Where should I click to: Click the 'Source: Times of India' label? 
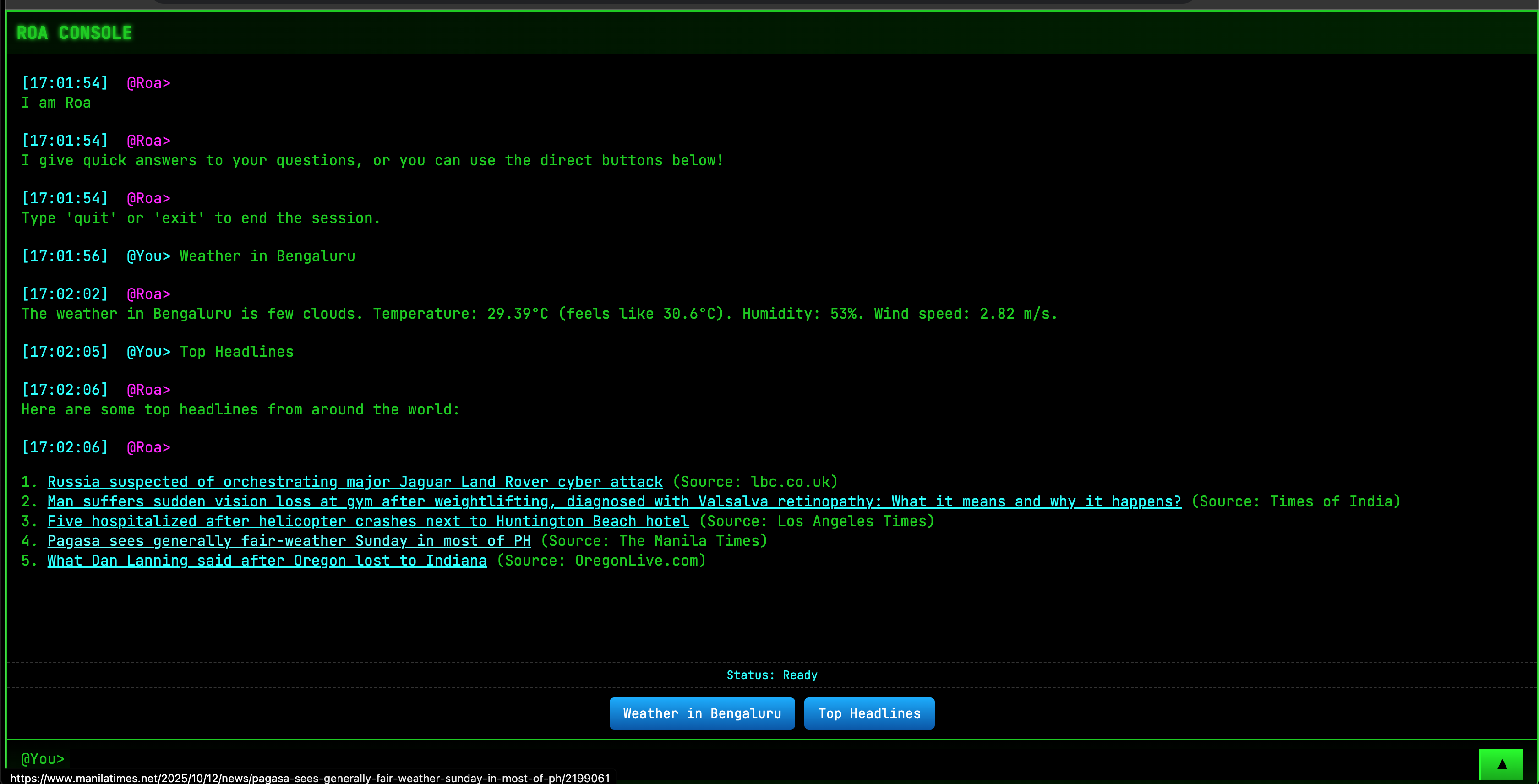click(1295, 501)
